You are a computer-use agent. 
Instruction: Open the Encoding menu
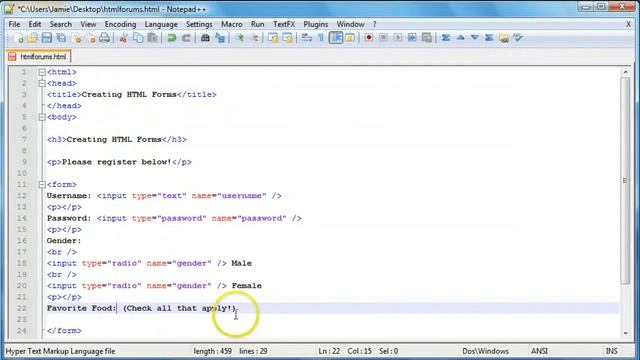[x=120, y=24]
